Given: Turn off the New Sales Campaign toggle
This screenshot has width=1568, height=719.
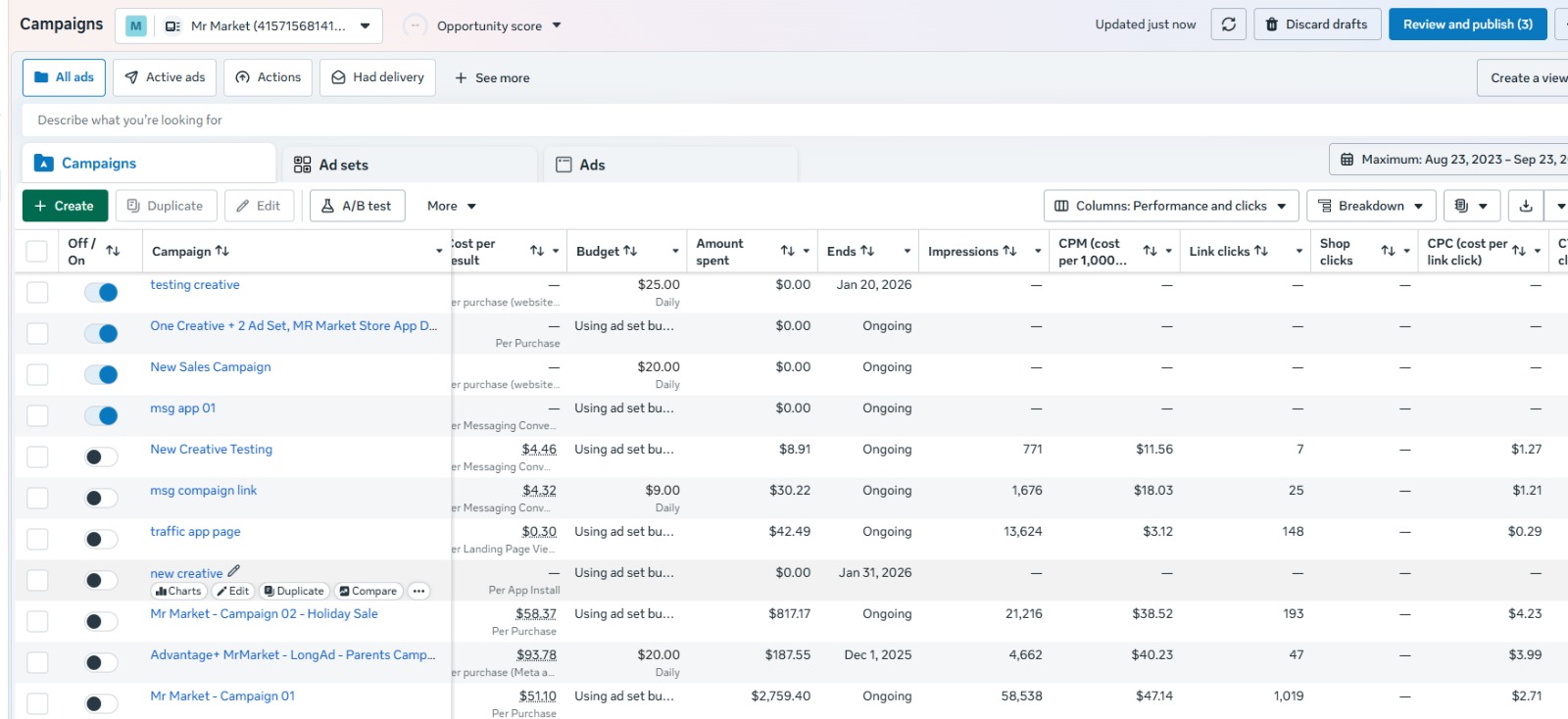Looking at the screenshot, I should point(101,374).
